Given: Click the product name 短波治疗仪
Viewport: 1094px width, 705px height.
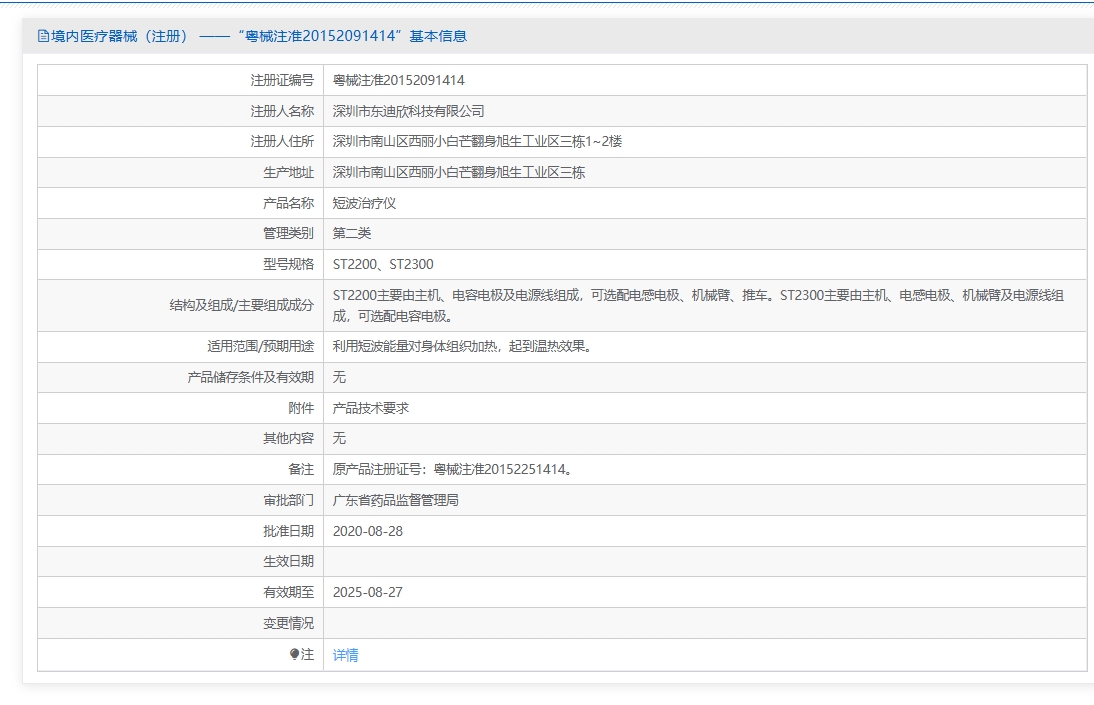Looking at the screenshot, I should coord(364,203).
